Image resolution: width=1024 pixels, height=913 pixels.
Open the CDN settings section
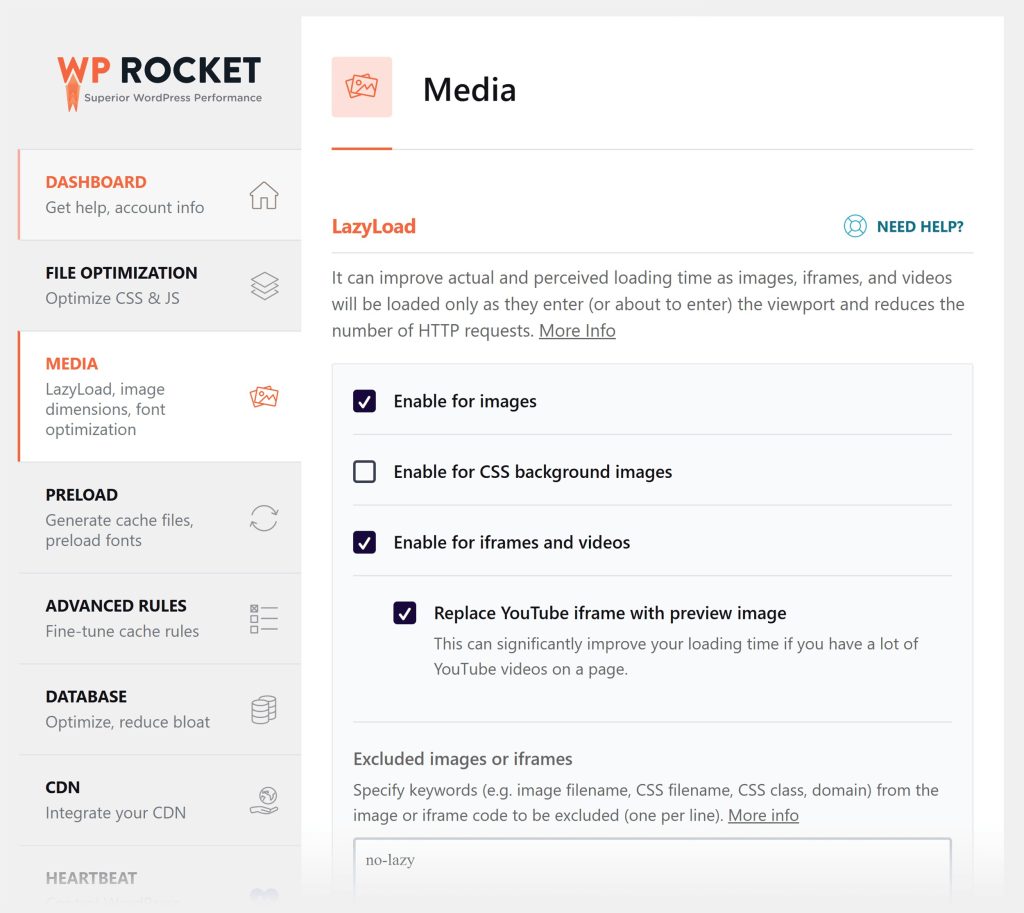[x=160, y=800]
